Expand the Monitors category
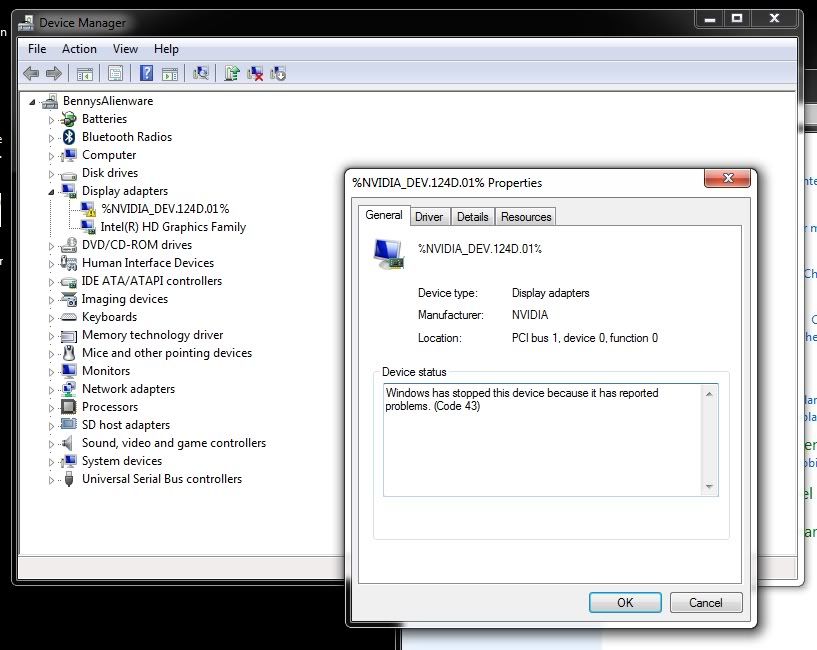The image size is (817, 650). [x=51, y=372]
